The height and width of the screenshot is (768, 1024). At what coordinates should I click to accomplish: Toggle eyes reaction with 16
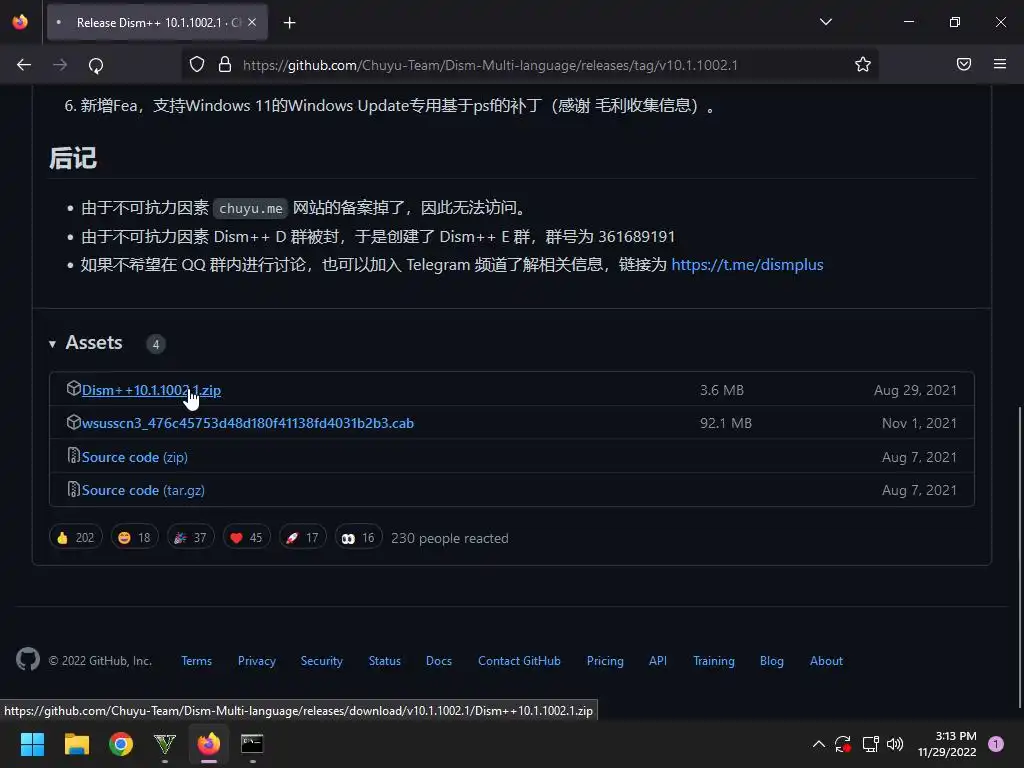359,537
